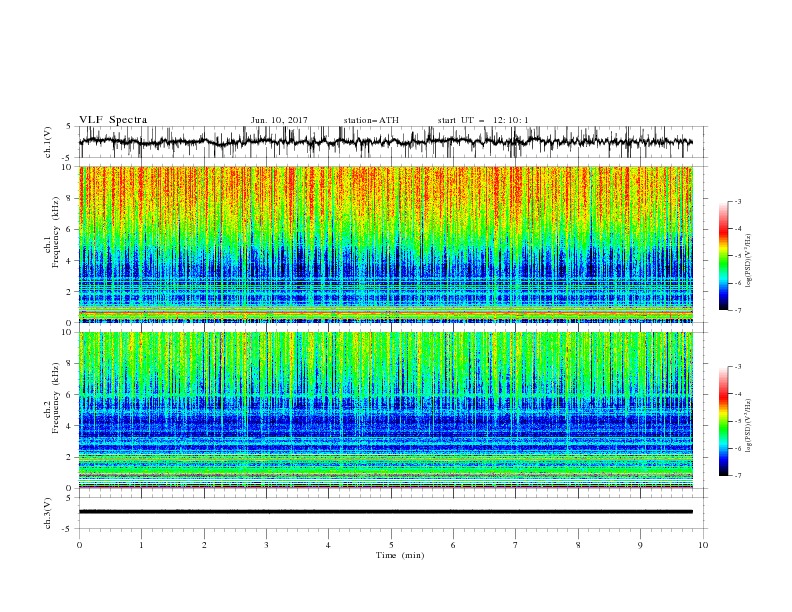Click the flat ch.3 voltage trace
This screenshot has width=792, height=612.
click(385, 512)
